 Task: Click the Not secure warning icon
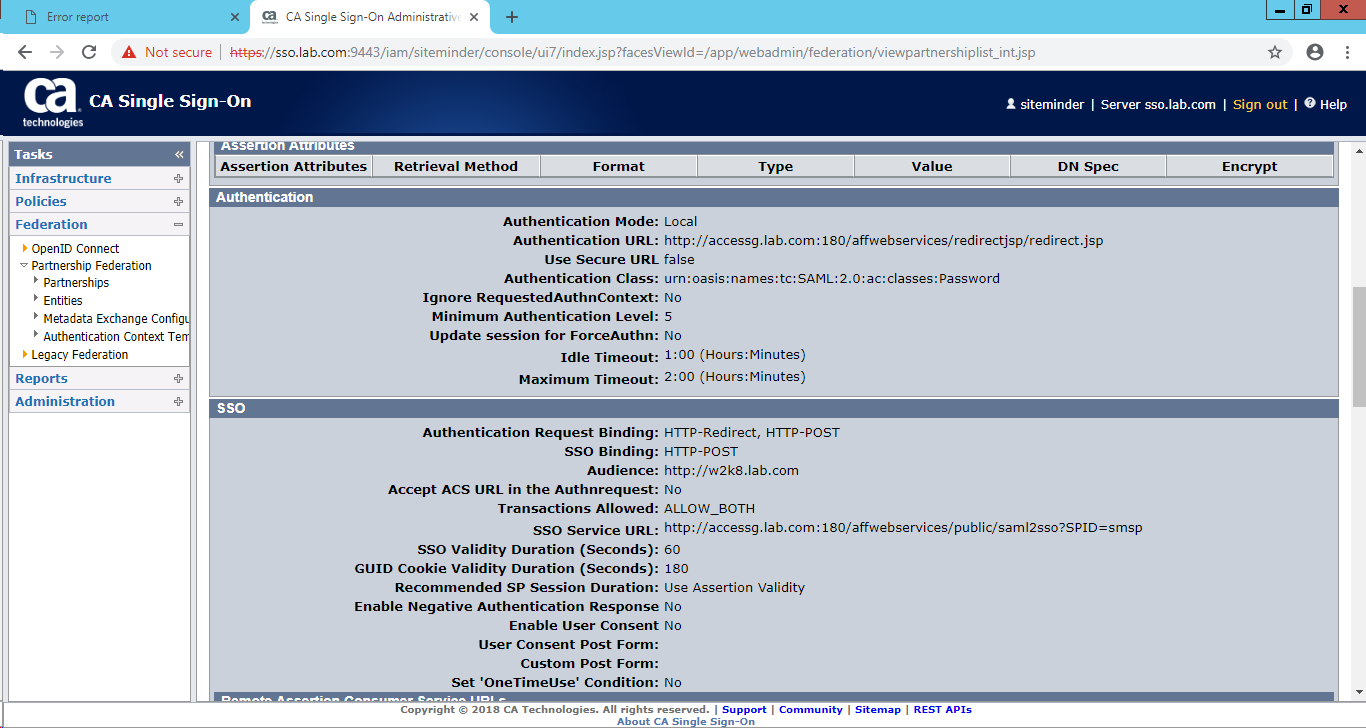(x=129, y=52)
